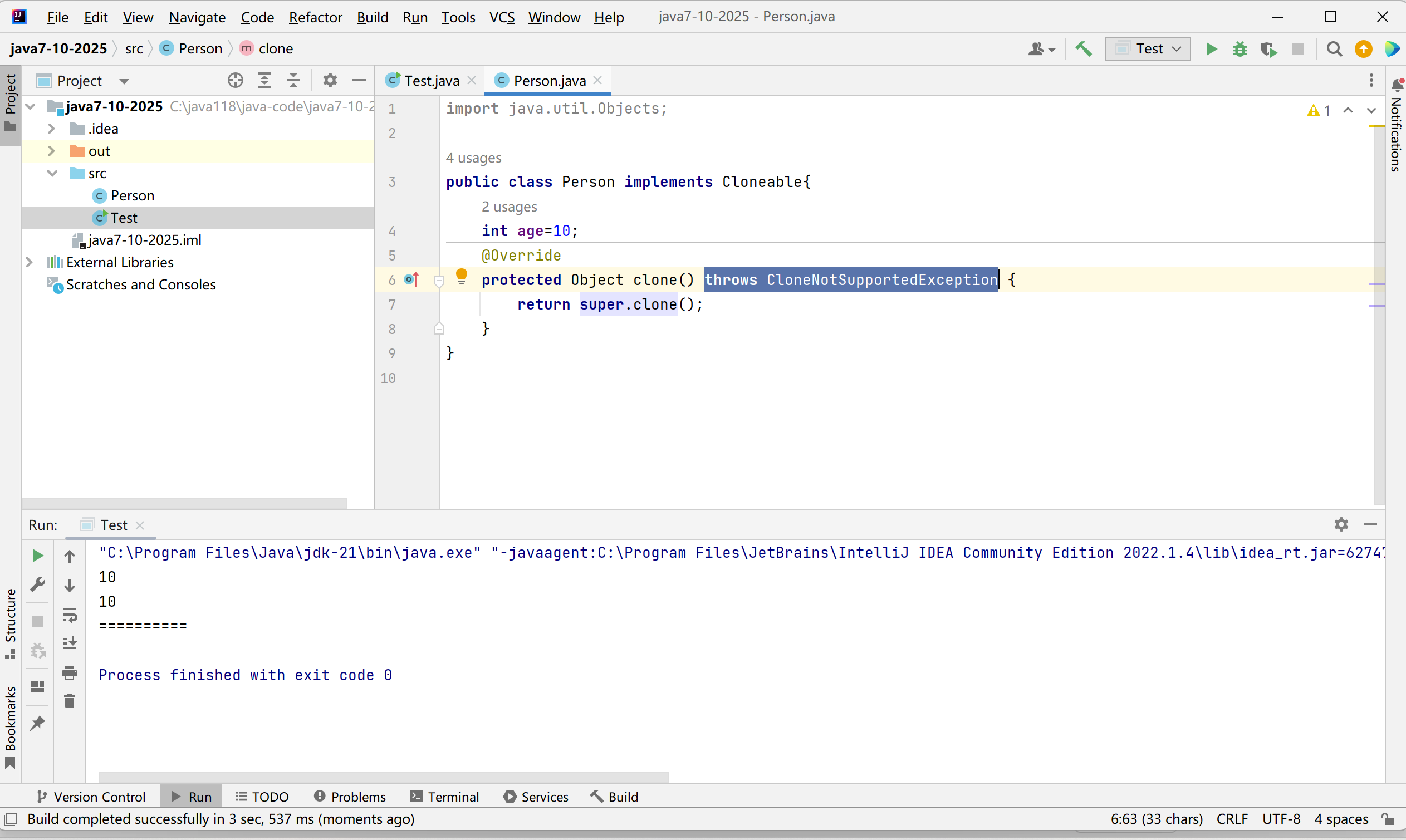
Task: Collapse the src folder
Action: click(x=53, y=173)
